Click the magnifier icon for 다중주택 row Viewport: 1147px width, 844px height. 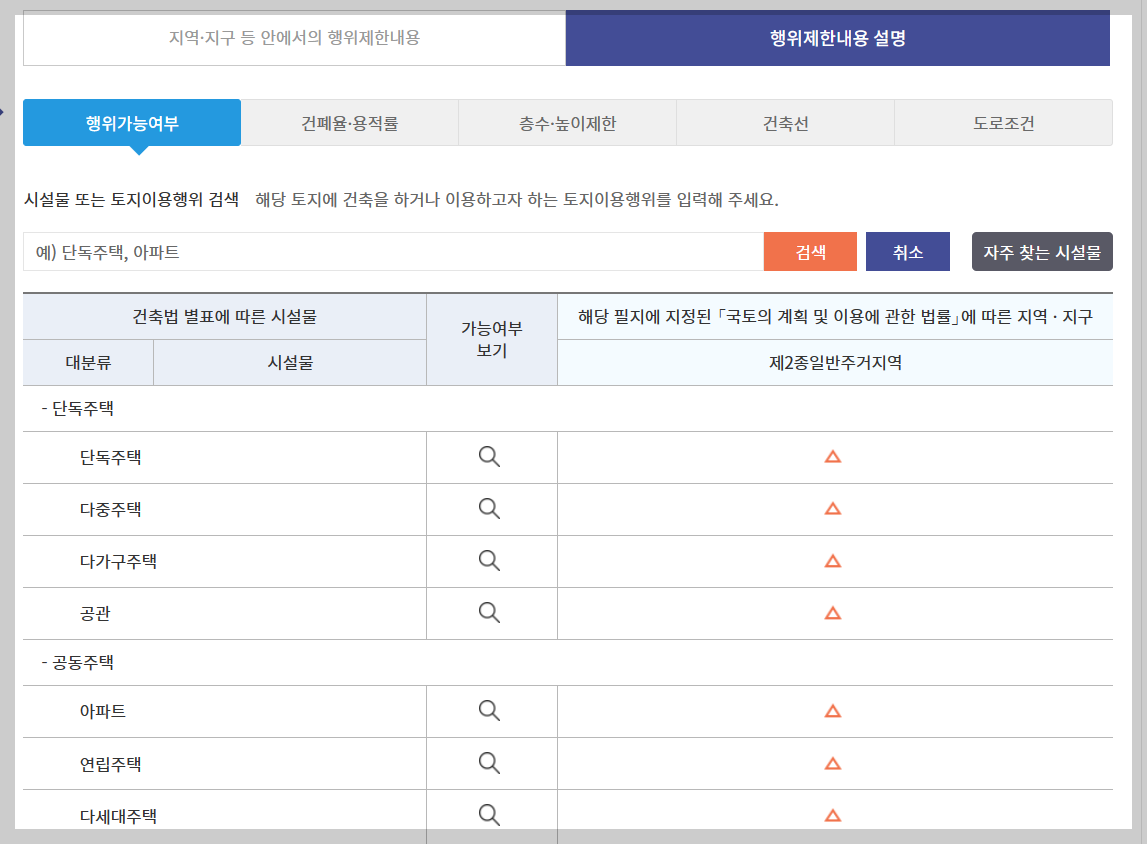489,508
